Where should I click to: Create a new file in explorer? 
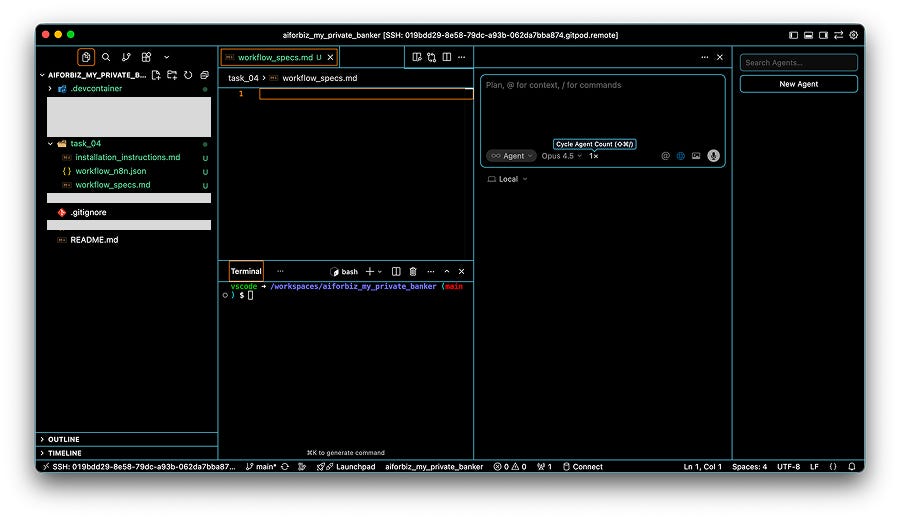156,75
